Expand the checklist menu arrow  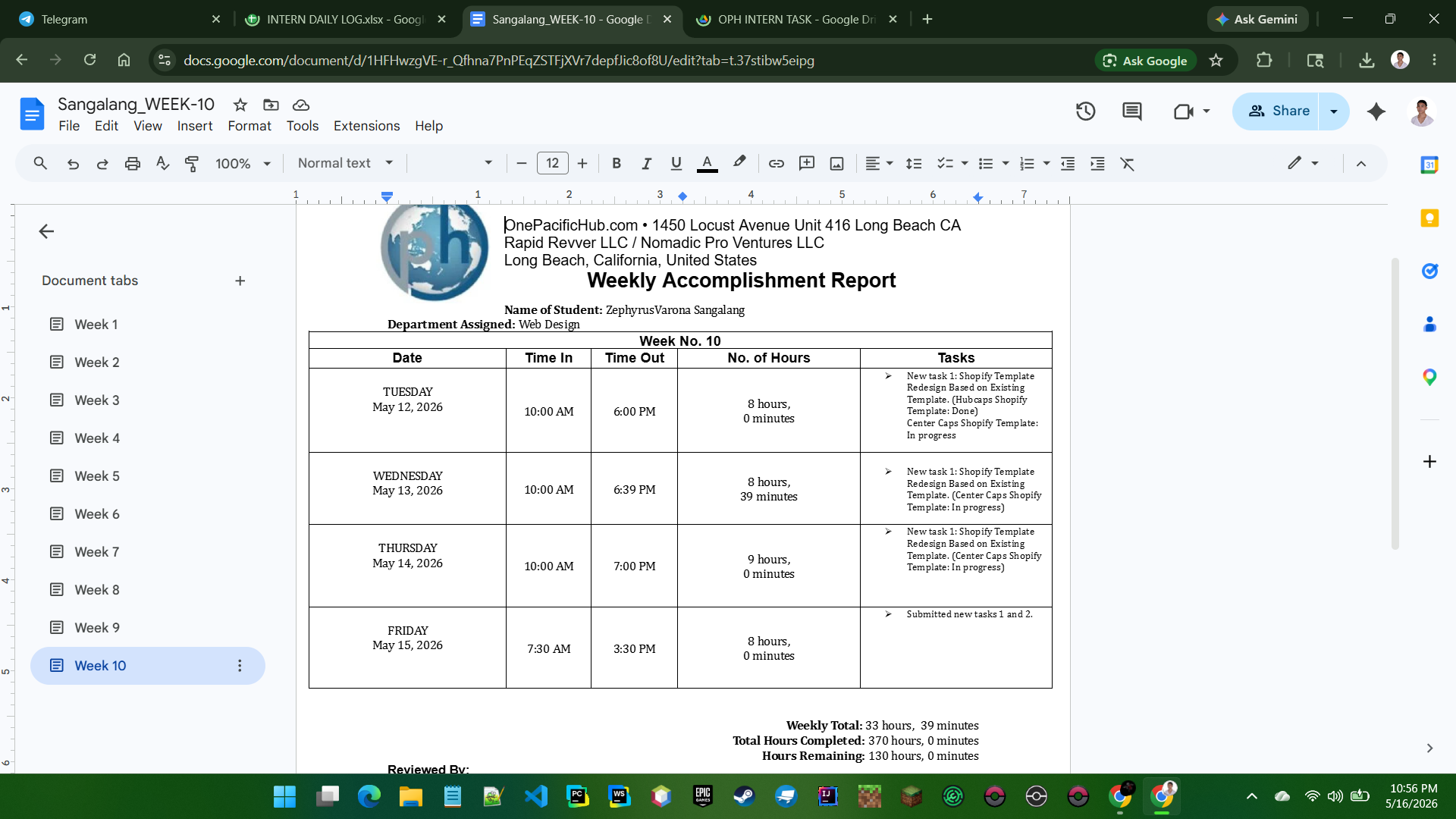965,163
